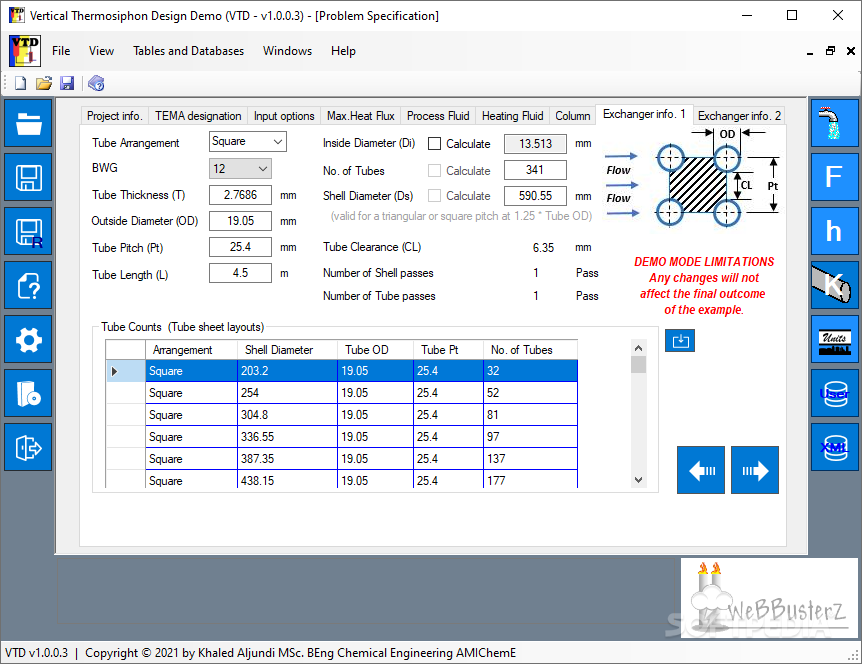Click the left sidebar Save disk button
Viewport: 862px width, 664px height.
(x=28, y=177)
